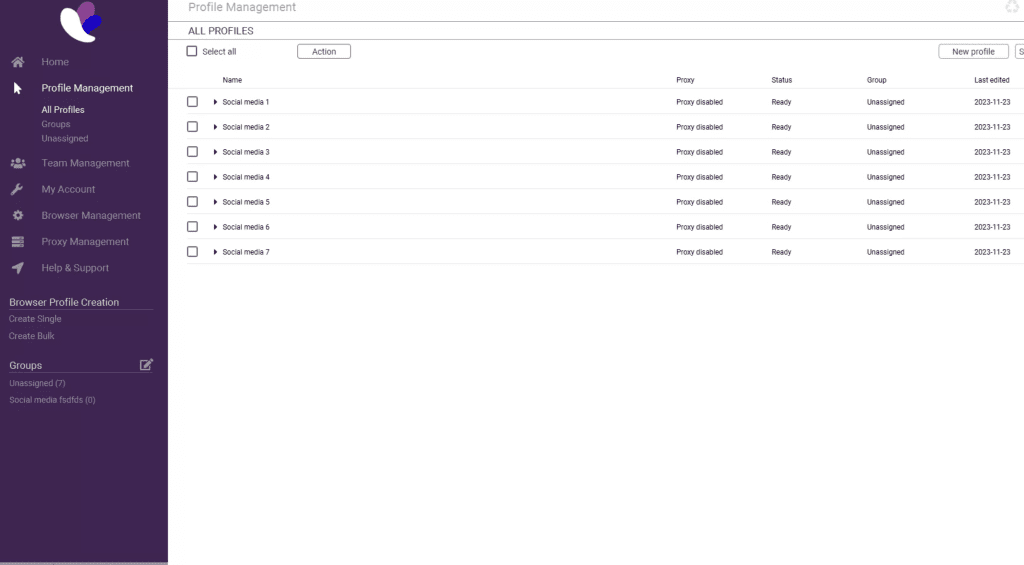
Task: Click the Proxy Management server icon
Action: click(18, 242)
